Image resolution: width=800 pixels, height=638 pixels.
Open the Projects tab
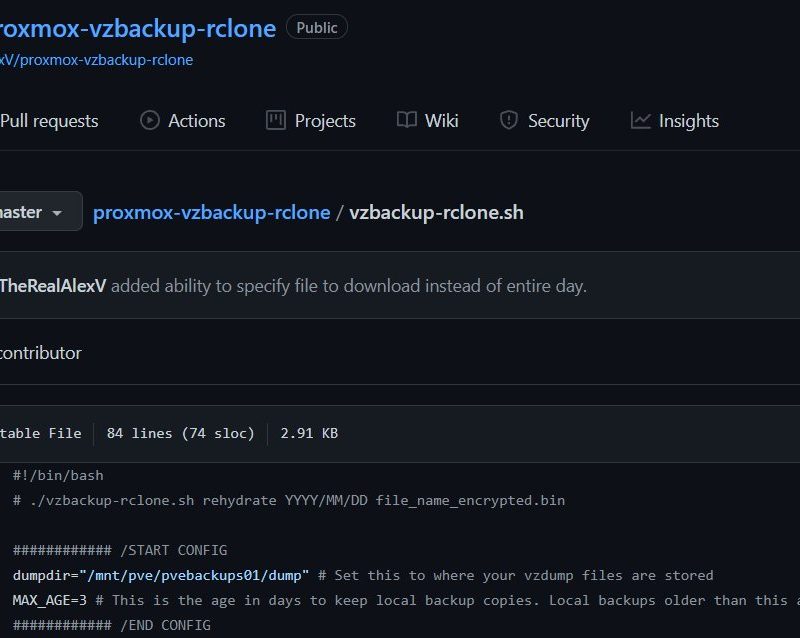point(311,121)
